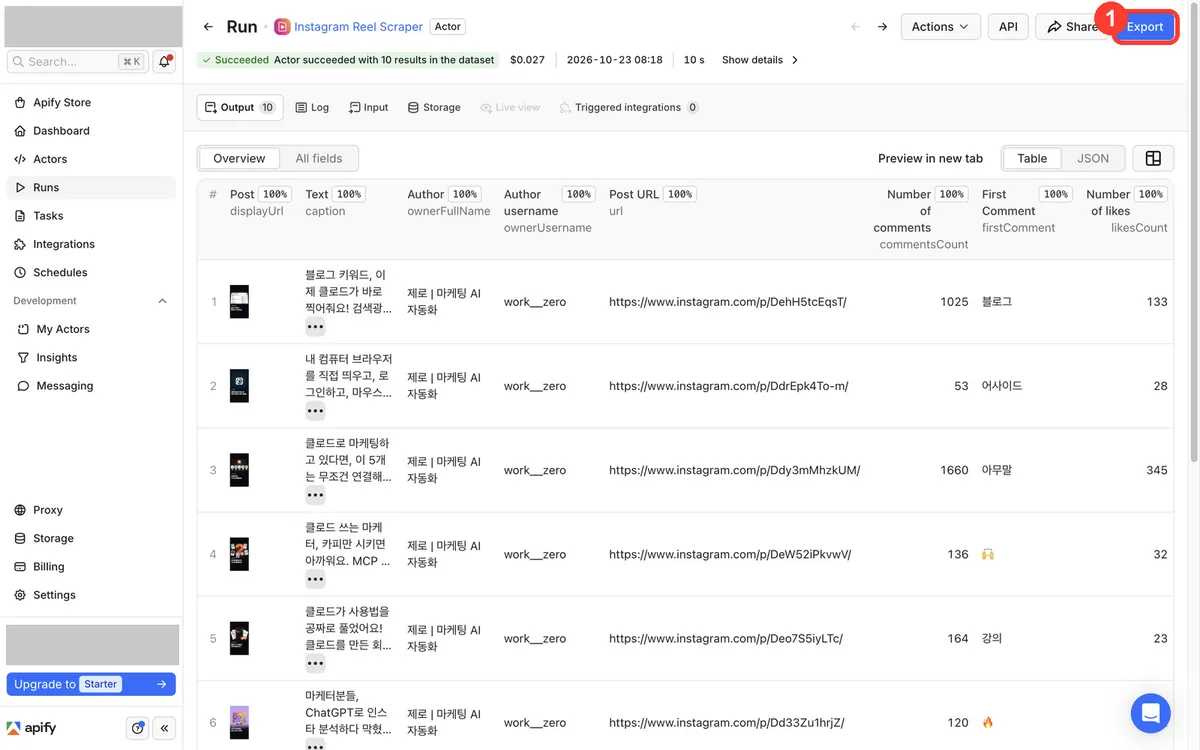Open the help question mark icon
This screenshot has height=750, width=1200.
[x=138, y=728]
